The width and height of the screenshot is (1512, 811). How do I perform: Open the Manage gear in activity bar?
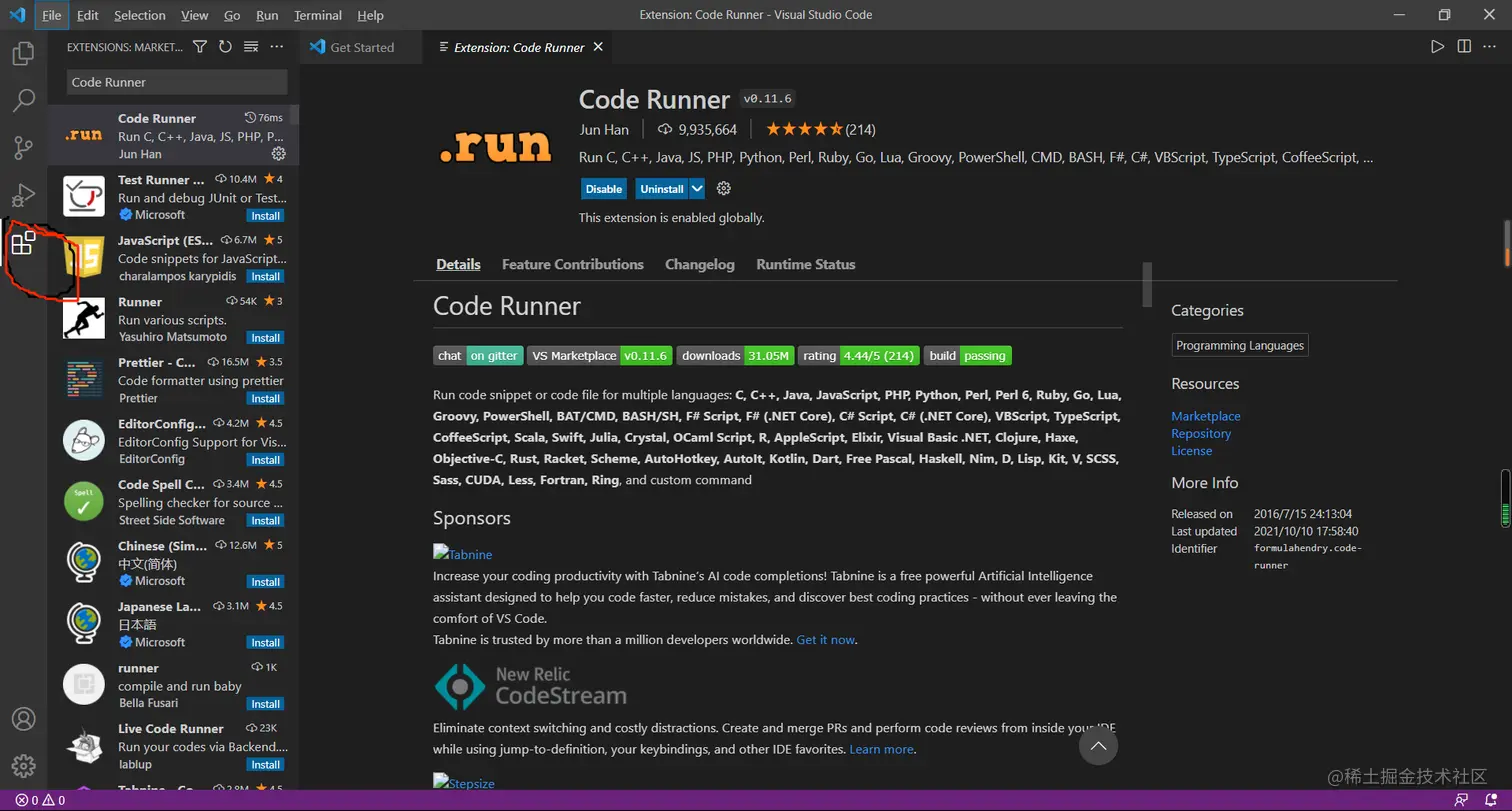click(23, 766)
